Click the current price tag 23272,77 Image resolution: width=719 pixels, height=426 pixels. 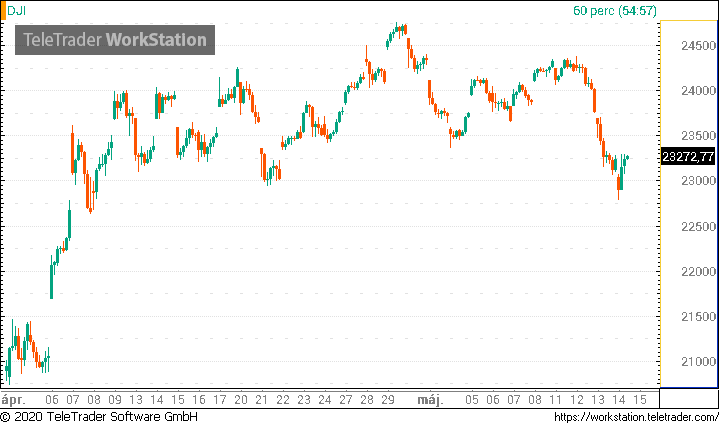(x=688, y=157)
